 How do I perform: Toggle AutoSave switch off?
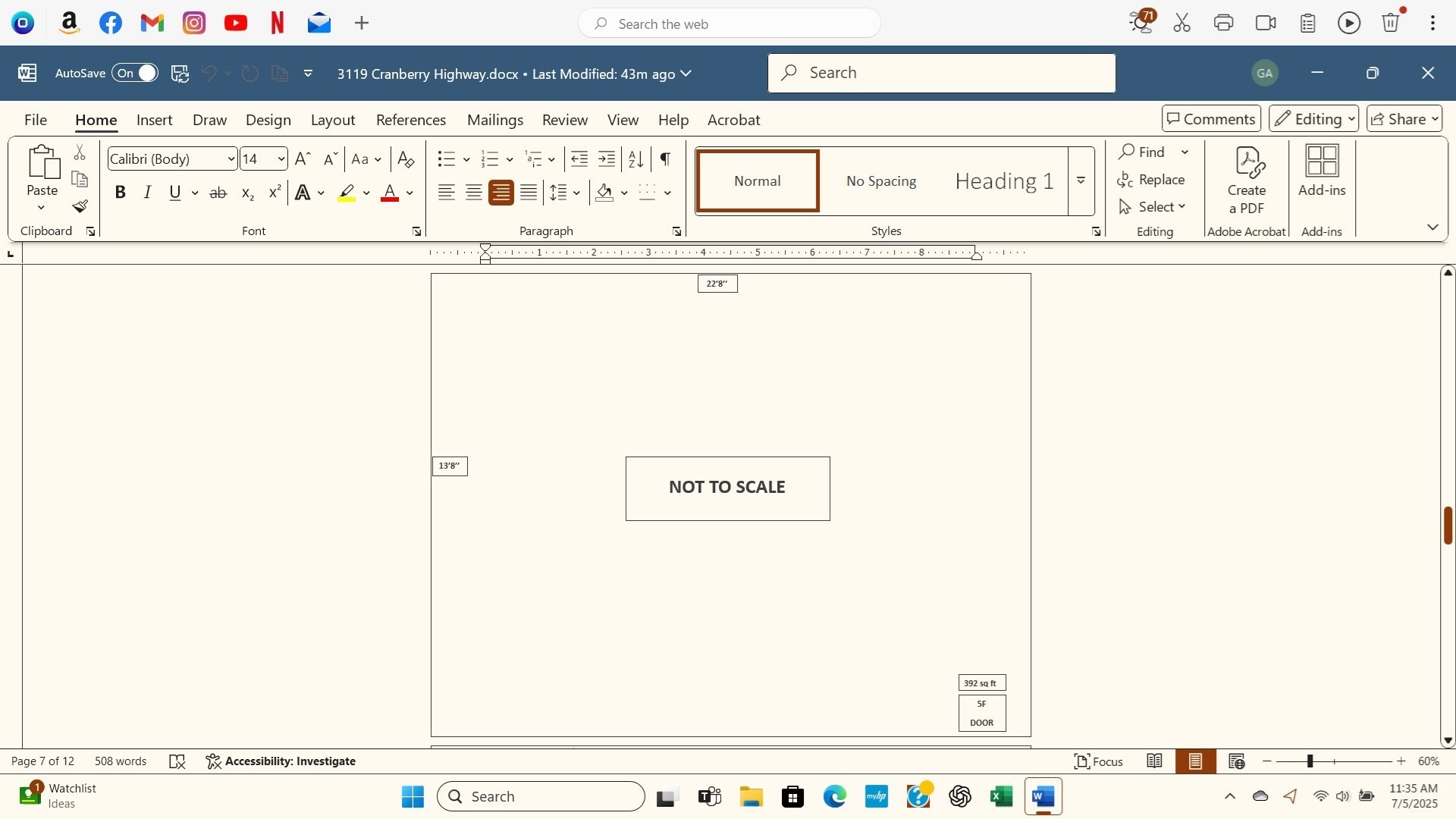tap(136, 74)
